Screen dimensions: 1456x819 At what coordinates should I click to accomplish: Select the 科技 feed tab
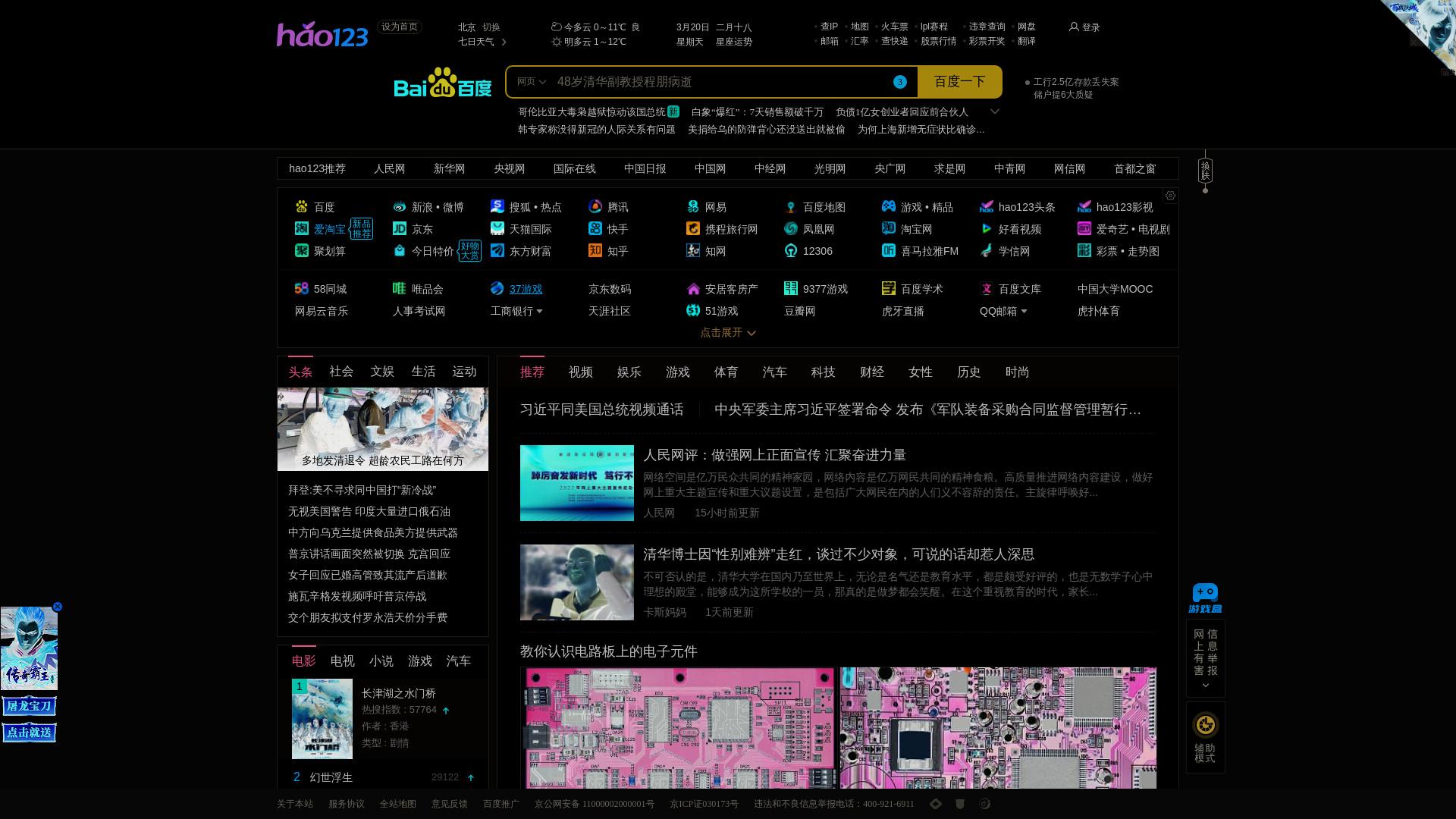click(824, 372)
